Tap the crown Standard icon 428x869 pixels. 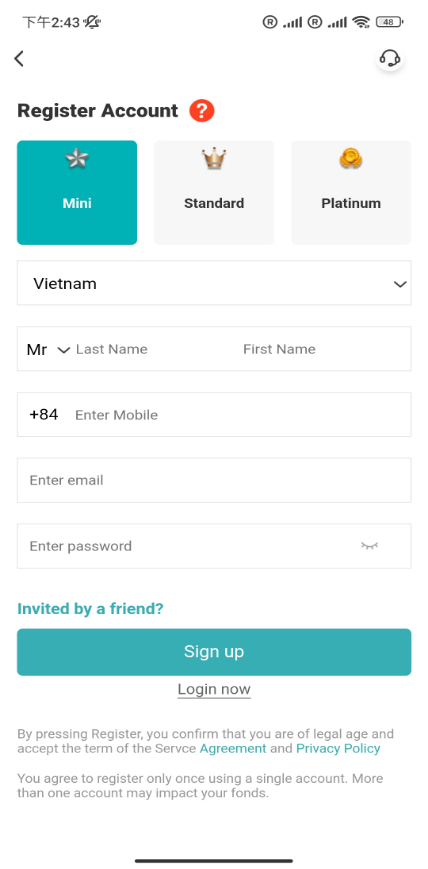[x=214, y=160]
